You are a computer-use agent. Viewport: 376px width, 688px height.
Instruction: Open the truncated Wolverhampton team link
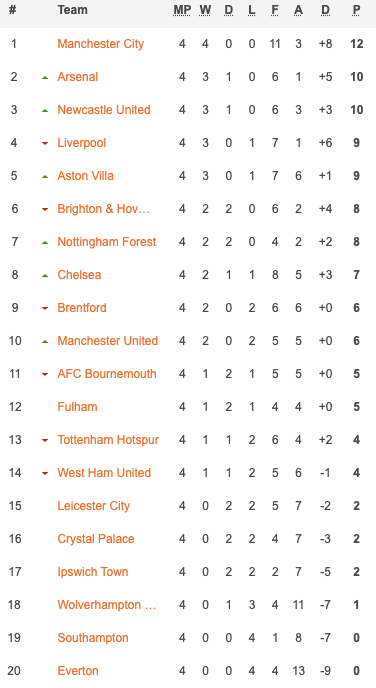point(107,605)
